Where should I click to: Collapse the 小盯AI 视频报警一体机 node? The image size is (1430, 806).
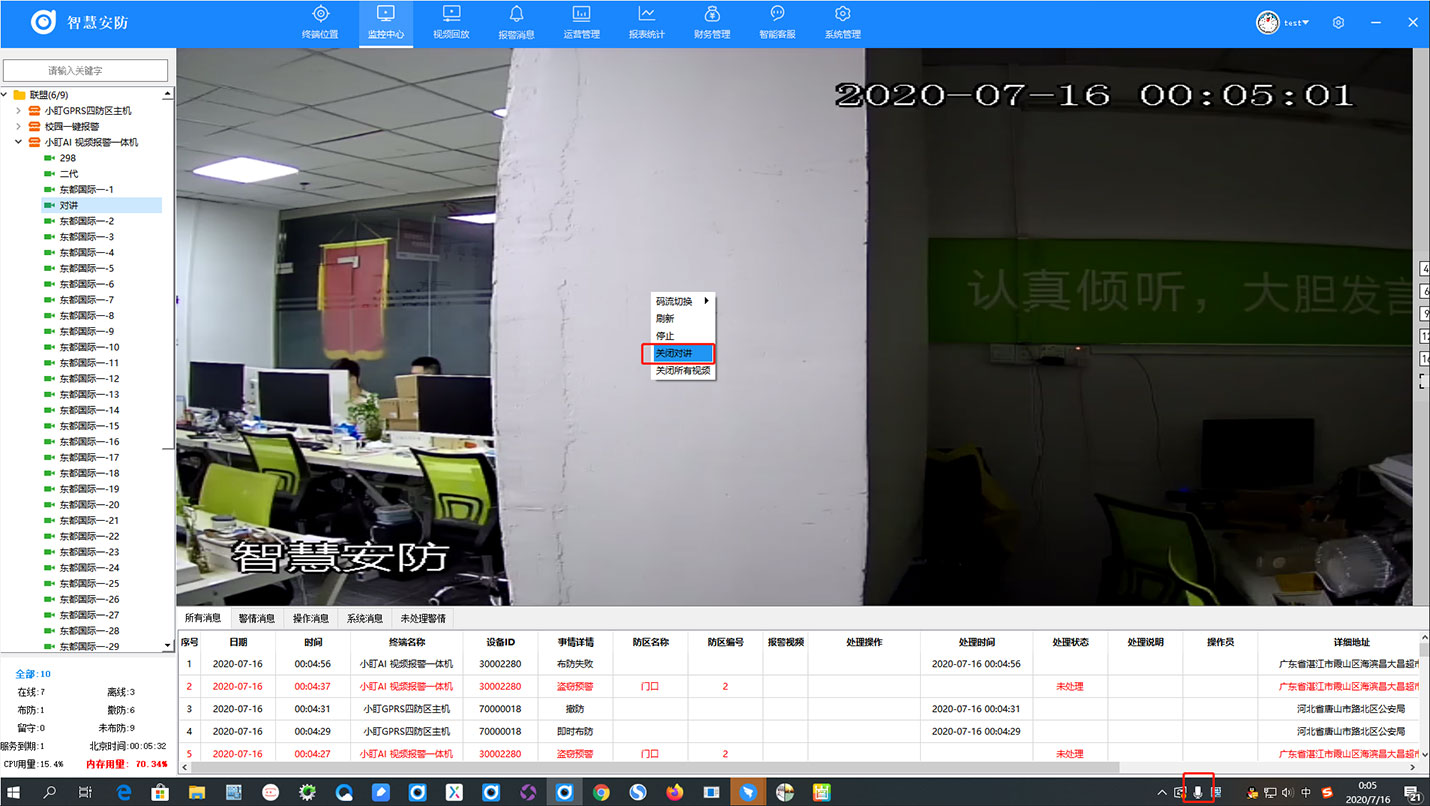tap(18, 142)
